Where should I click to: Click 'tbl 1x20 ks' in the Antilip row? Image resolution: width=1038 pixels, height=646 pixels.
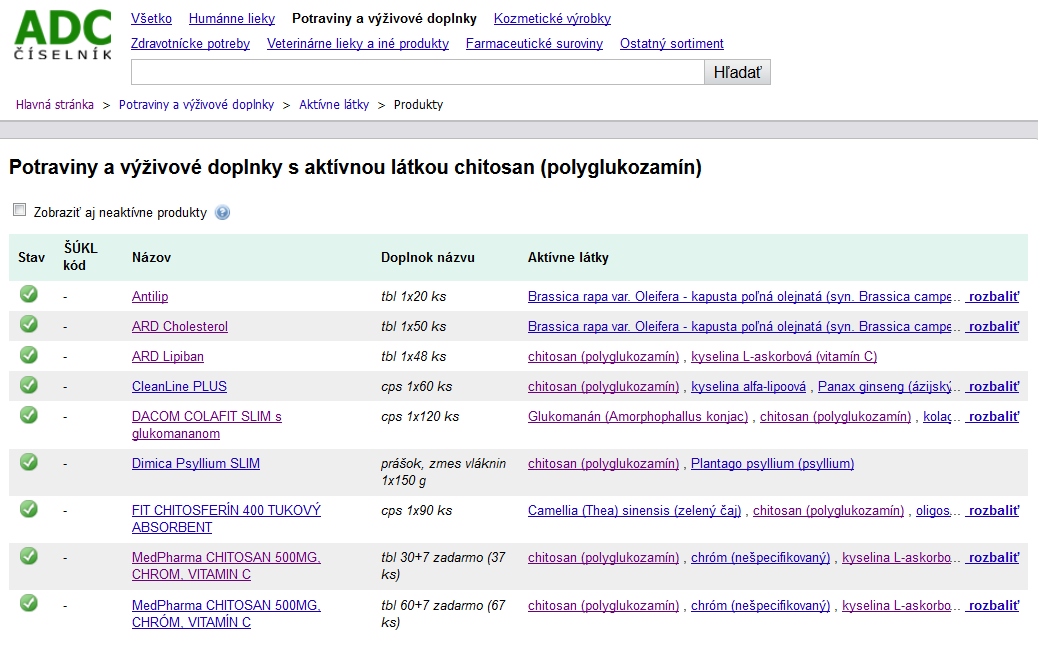(414, 297)
